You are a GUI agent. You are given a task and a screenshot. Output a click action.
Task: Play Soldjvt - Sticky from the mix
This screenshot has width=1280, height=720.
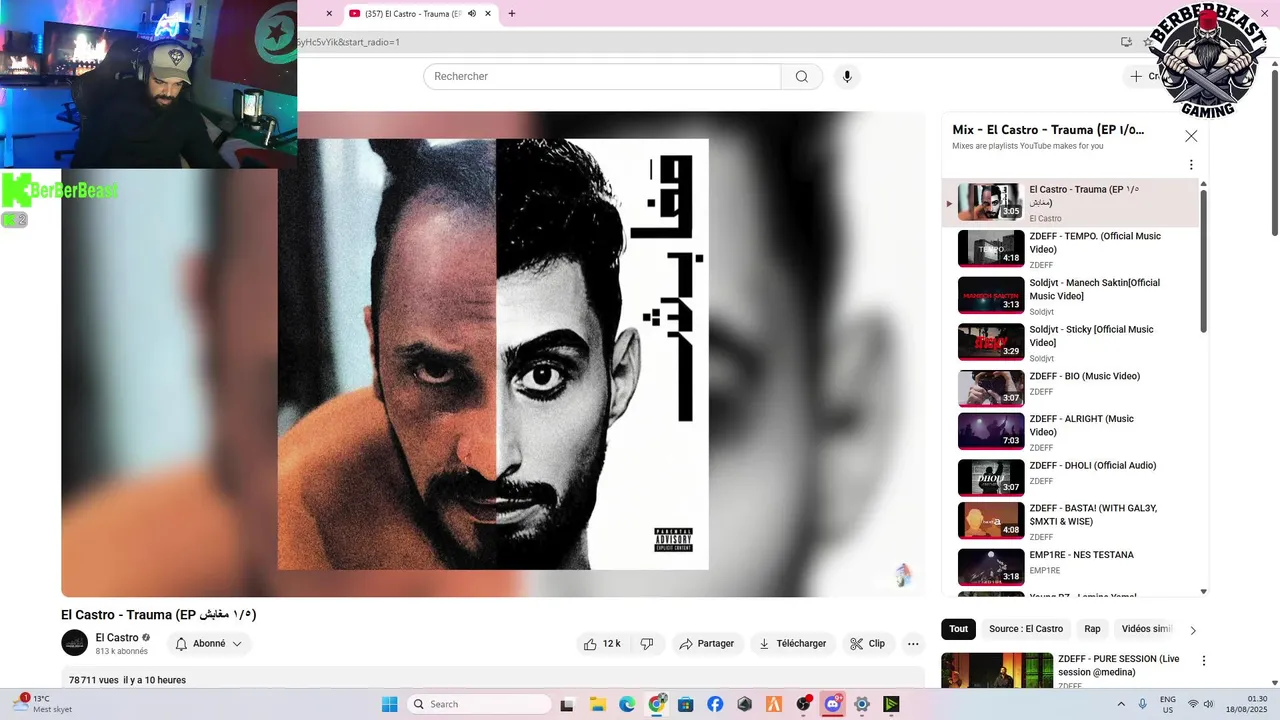click(x=1072, y=343)
